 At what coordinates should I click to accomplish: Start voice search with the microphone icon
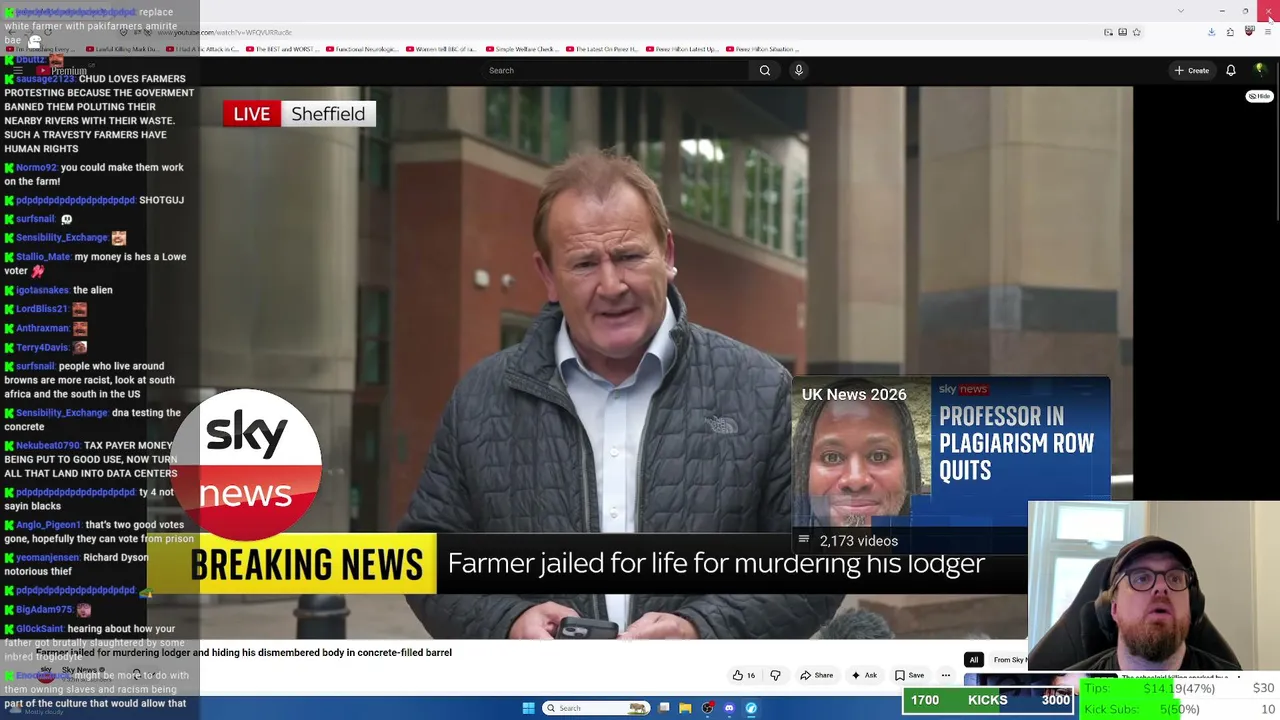(798, 70)
